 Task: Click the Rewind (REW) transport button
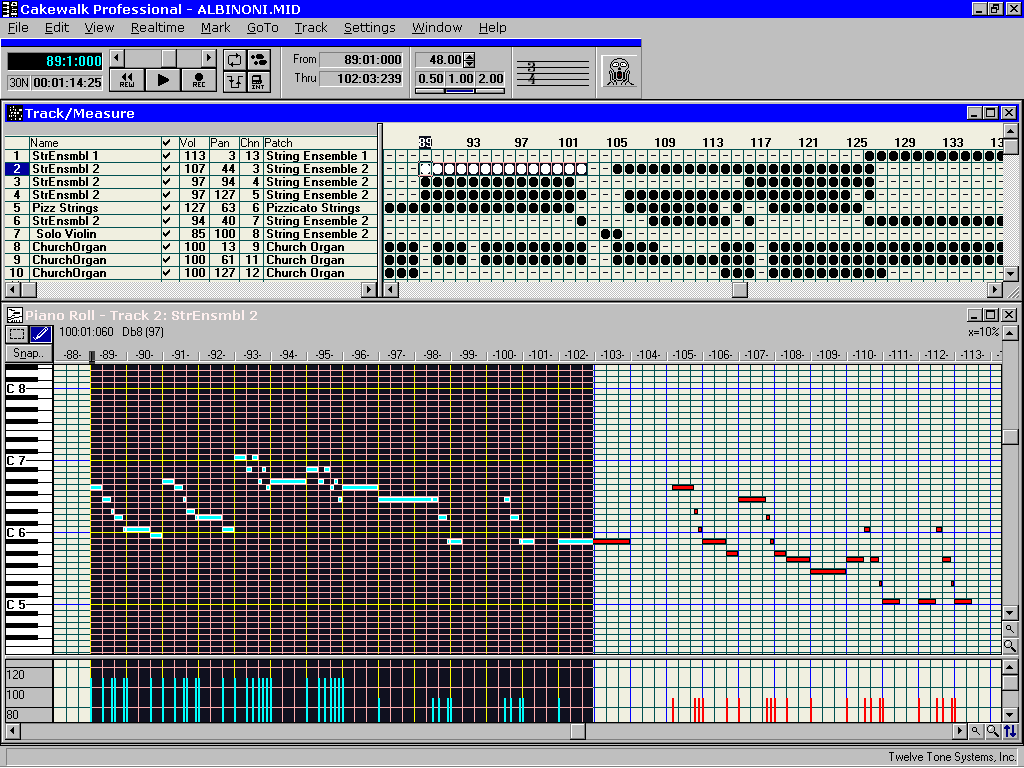(127, 80)
